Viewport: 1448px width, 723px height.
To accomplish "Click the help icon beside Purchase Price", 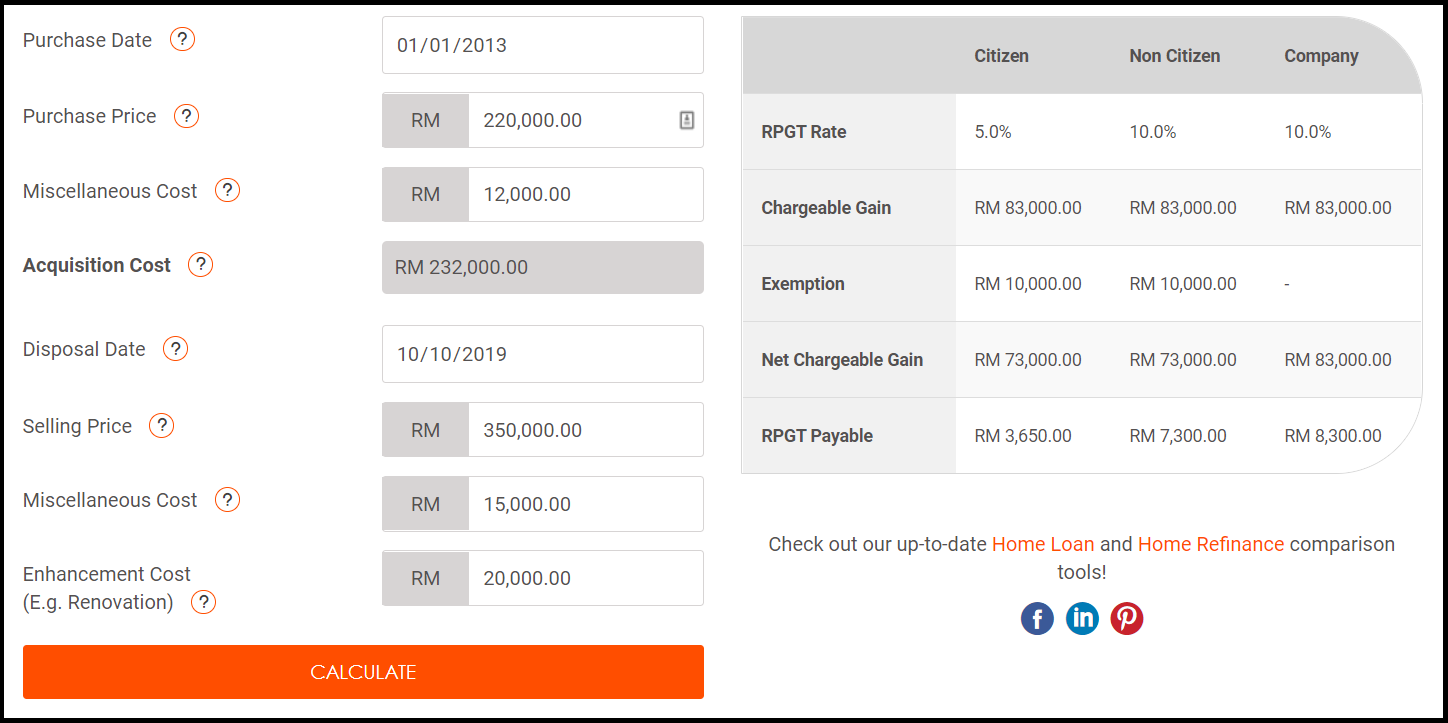I will click(x=186, y=116).
